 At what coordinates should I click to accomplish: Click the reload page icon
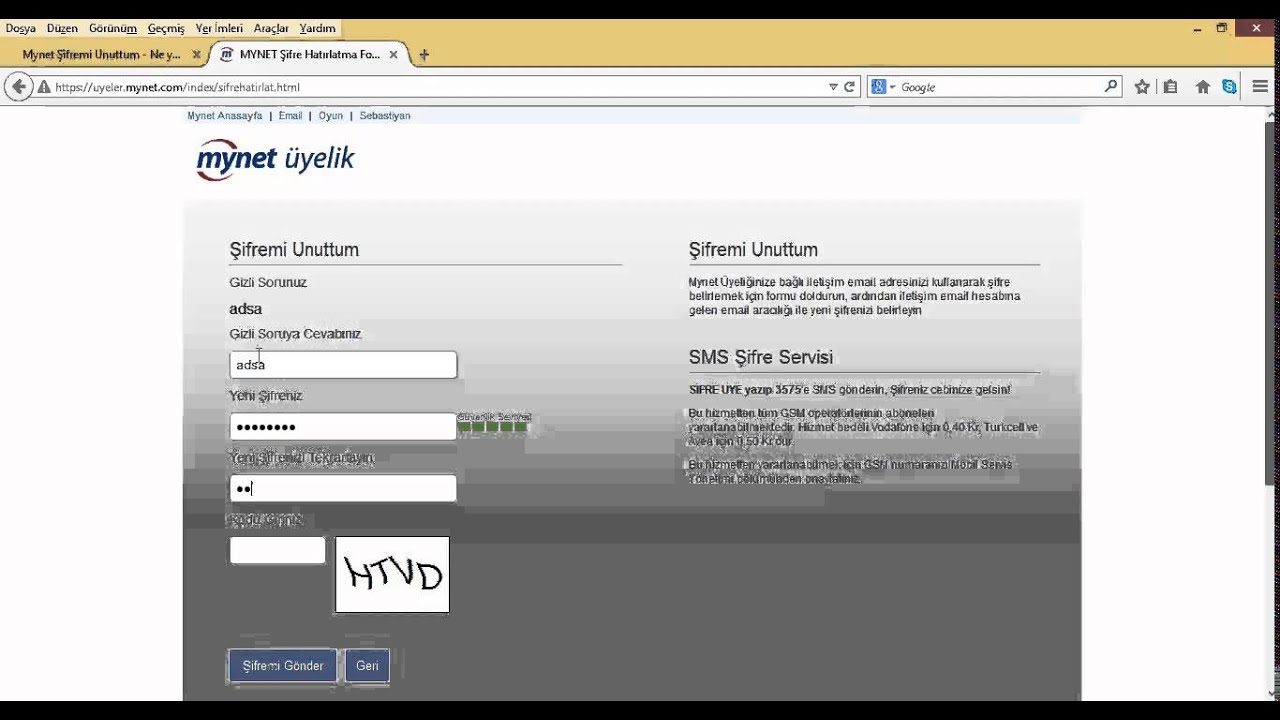(x=849, y=87)
